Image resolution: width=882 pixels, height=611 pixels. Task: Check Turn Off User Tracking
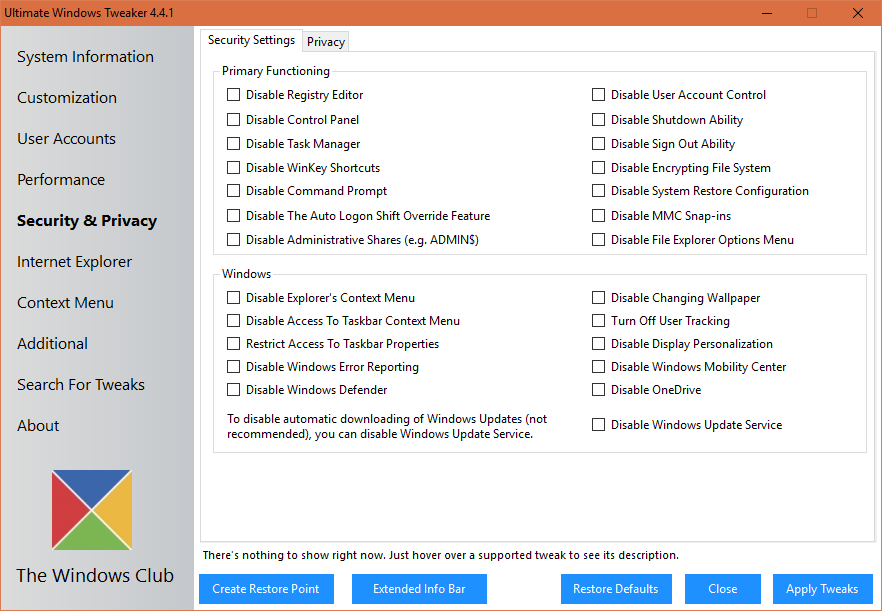[x=598, y=321]
